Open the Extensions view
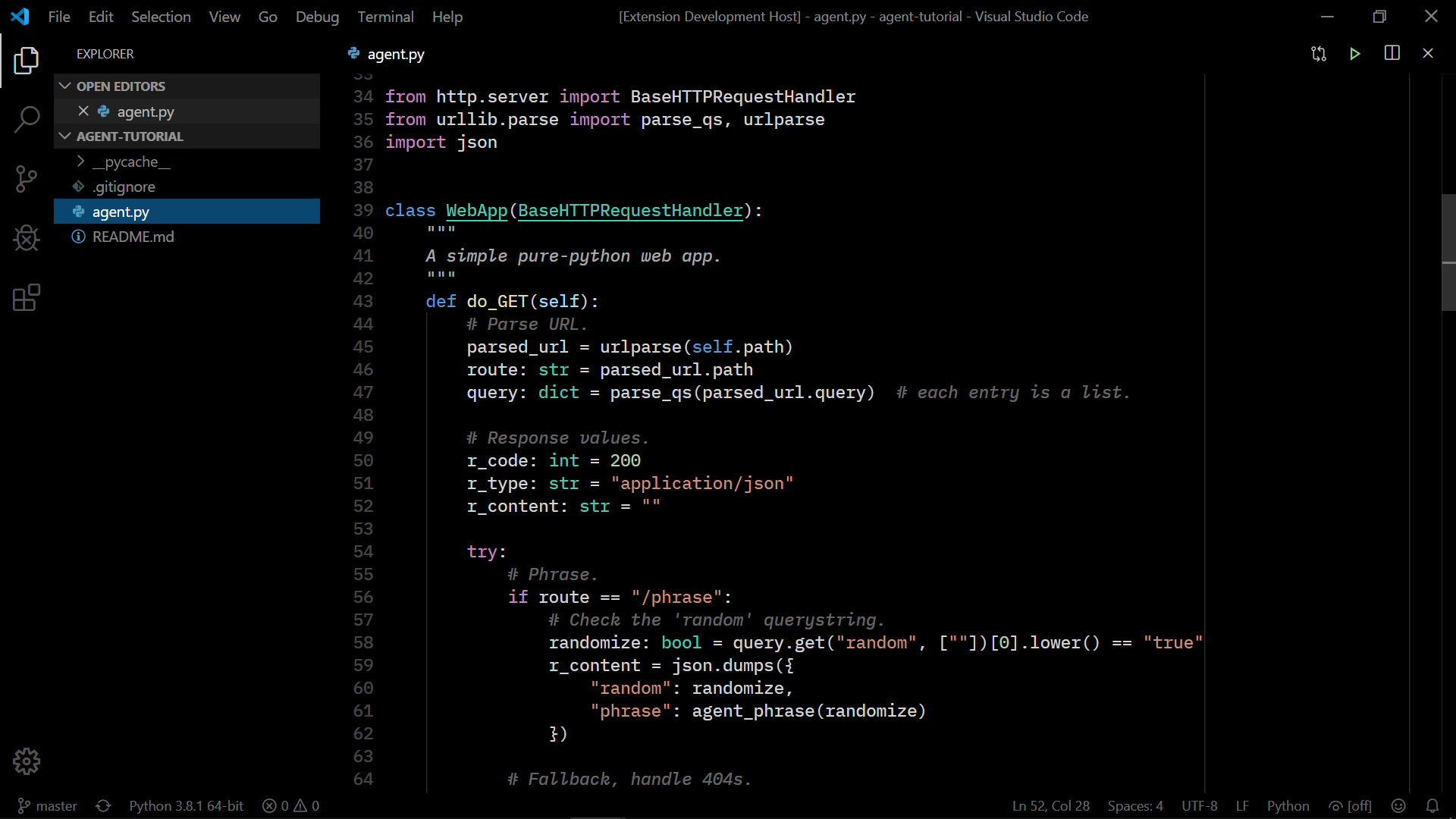This screenshot has height=819, width=1456. 27,297
